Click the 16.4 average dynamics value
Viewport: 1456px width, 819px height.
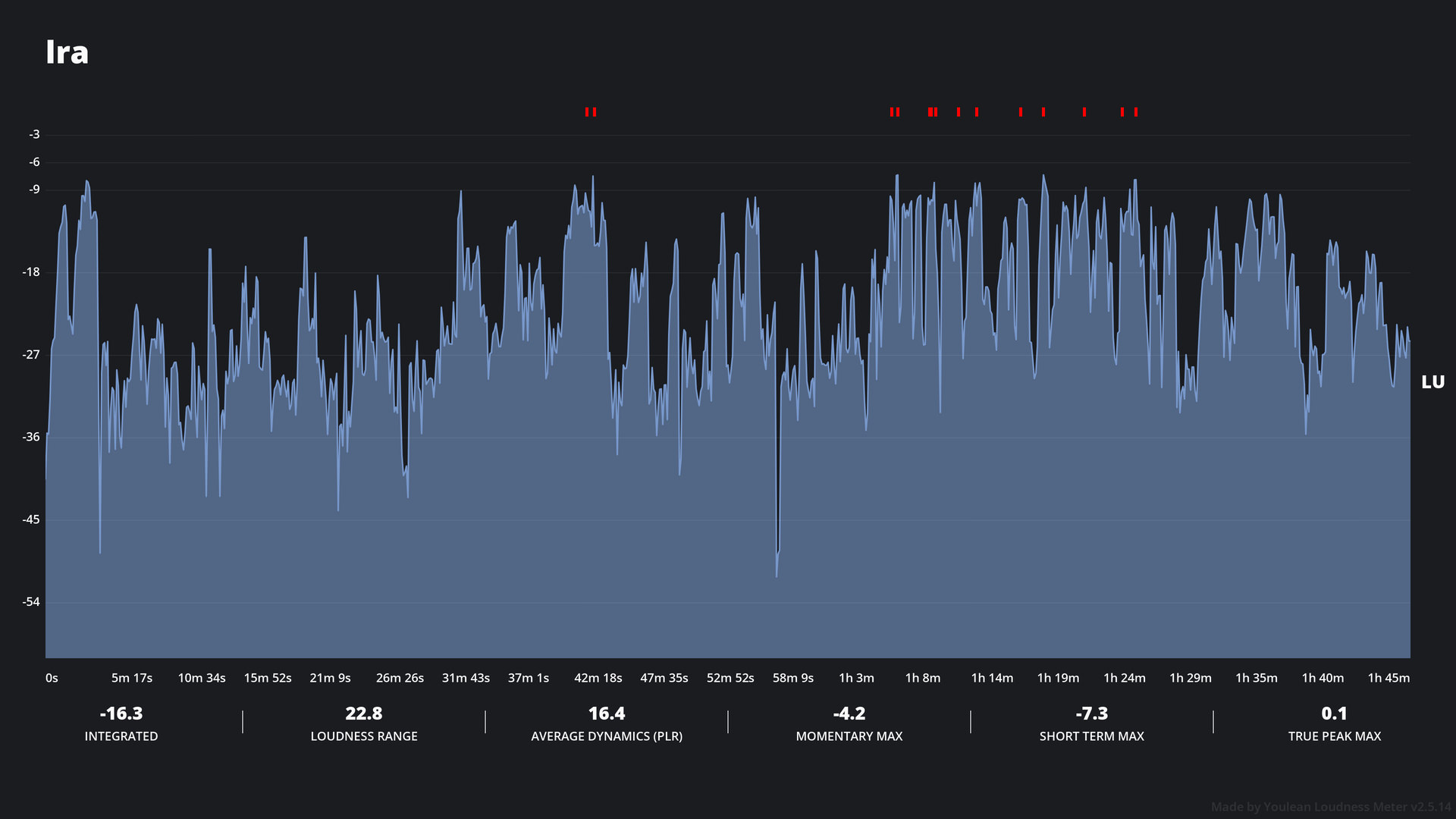[x=607, y=714]
